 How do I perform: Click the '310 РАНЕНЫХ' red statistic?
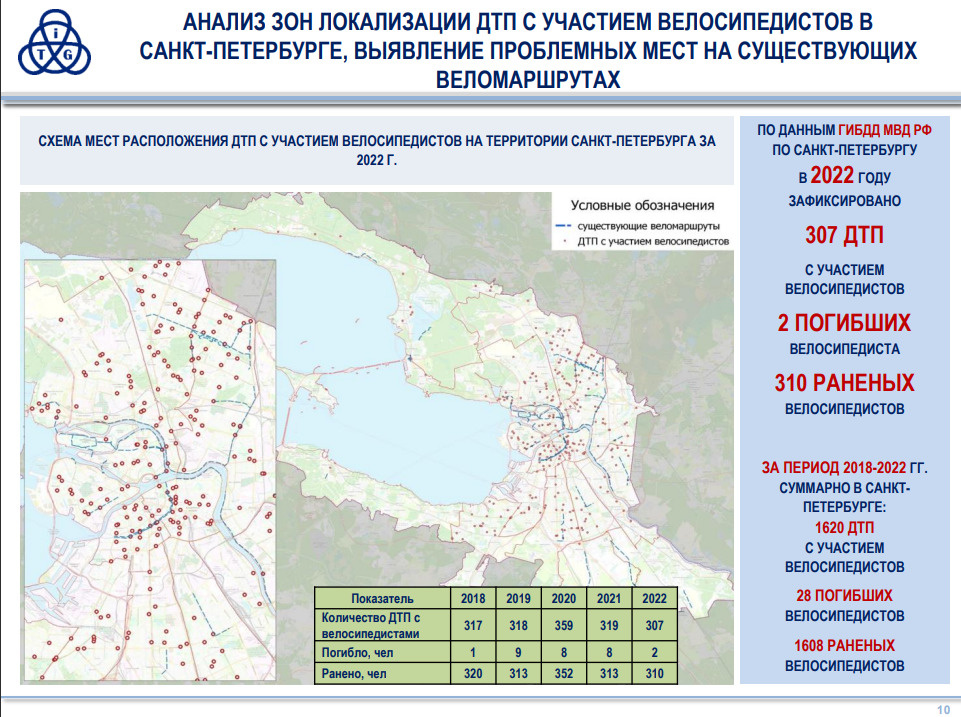coord(845,383)
